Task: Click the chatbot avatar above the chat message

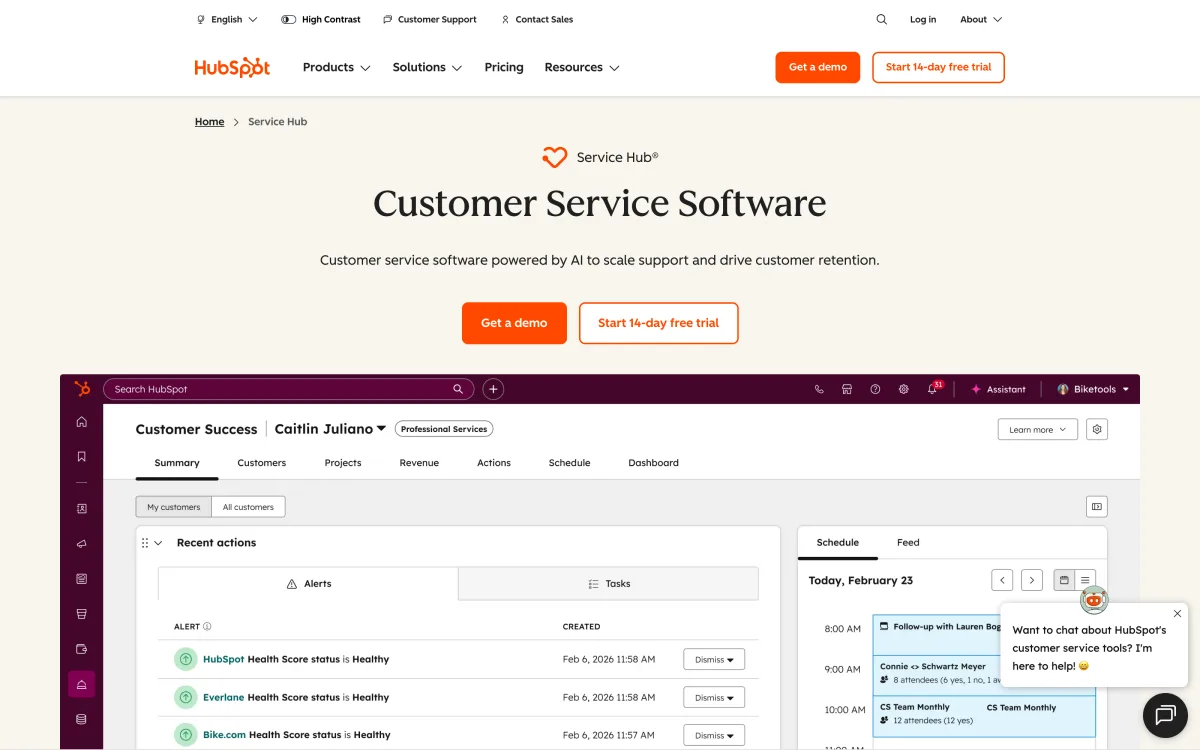Action: [1094, 599]
